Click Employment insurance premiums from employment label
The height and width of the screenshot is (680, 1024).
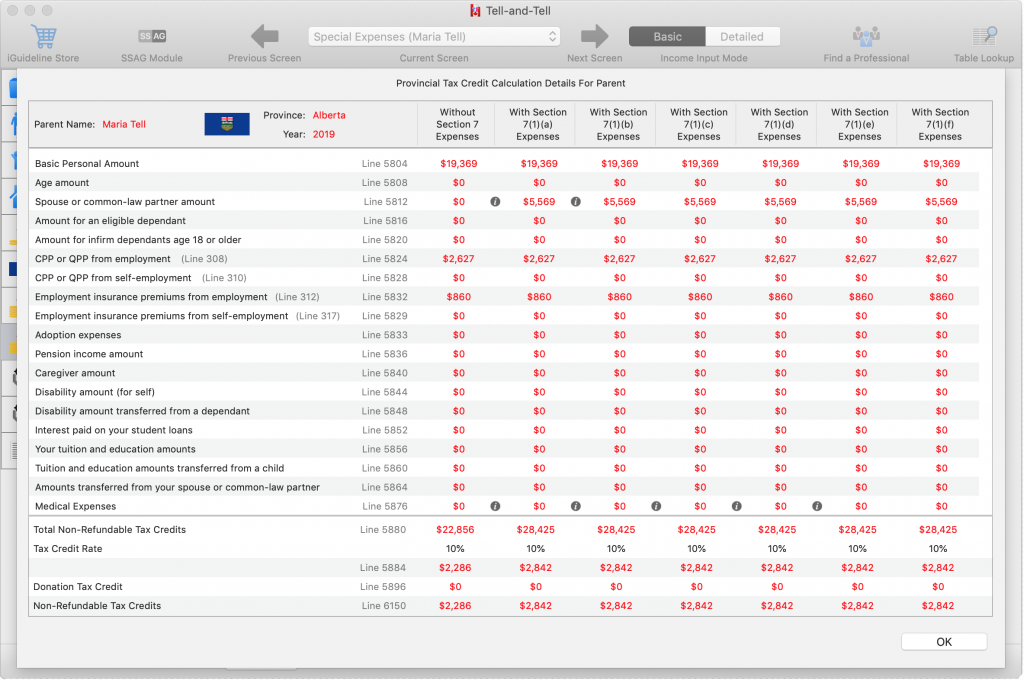tap(151, 297)
